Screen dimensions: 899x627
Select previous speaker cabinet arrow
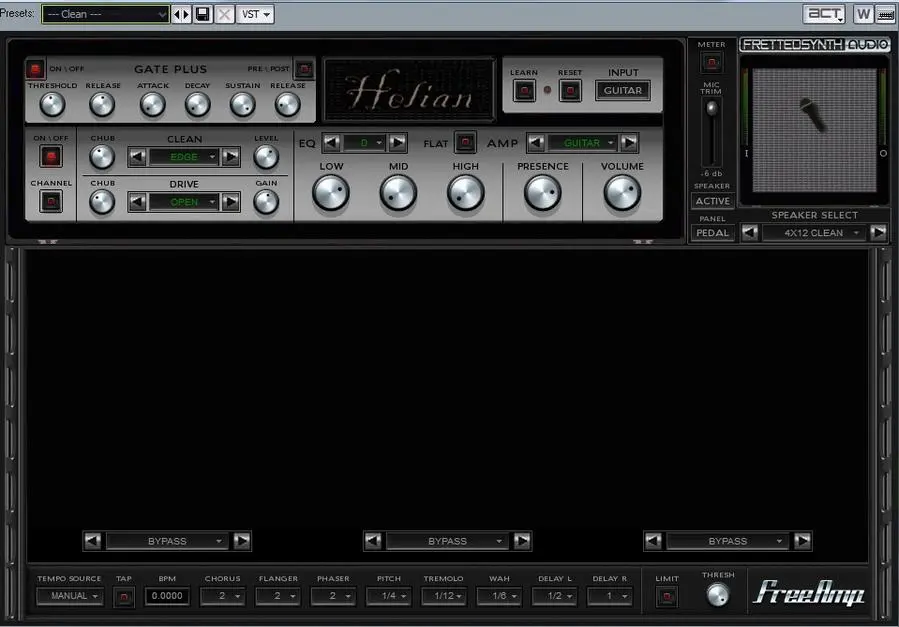click(750, 233)
